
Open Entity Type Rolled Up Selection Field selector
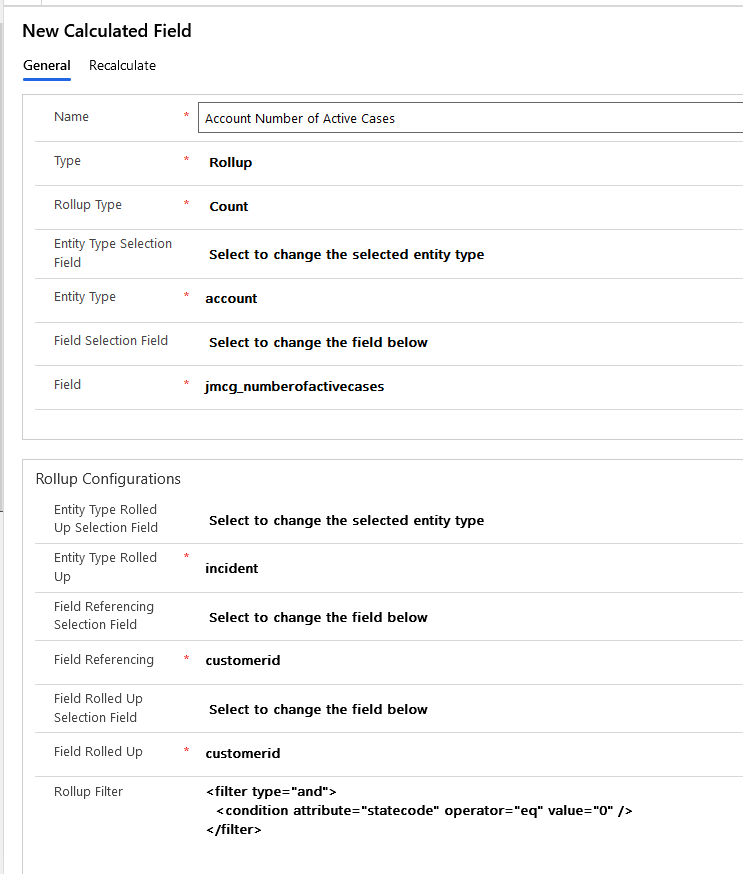tap(346, 521)
